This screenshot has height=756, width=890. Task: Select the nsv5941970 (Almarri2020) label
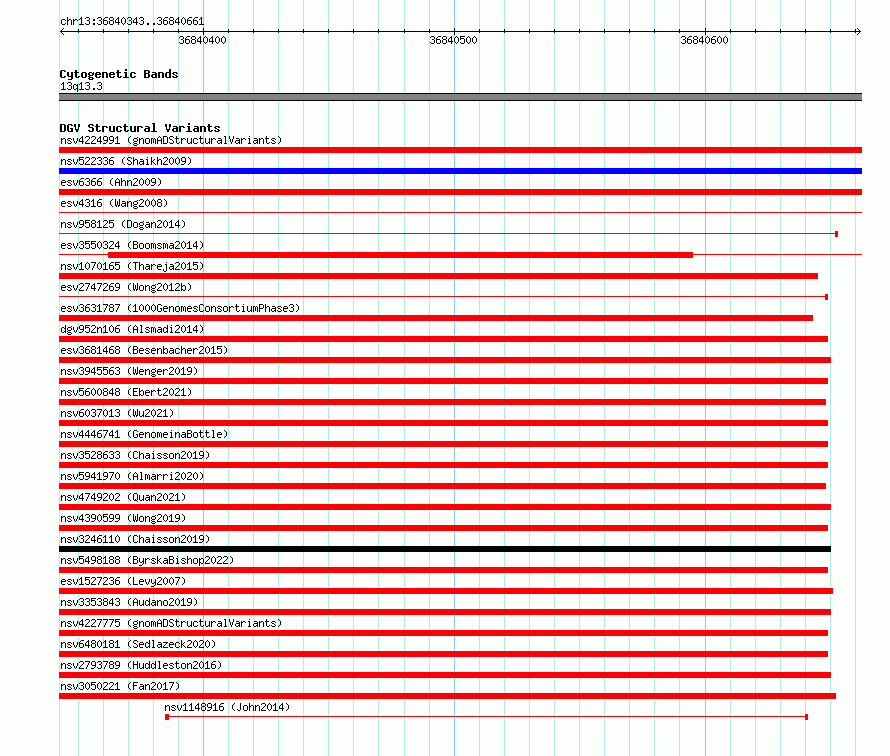132,476
